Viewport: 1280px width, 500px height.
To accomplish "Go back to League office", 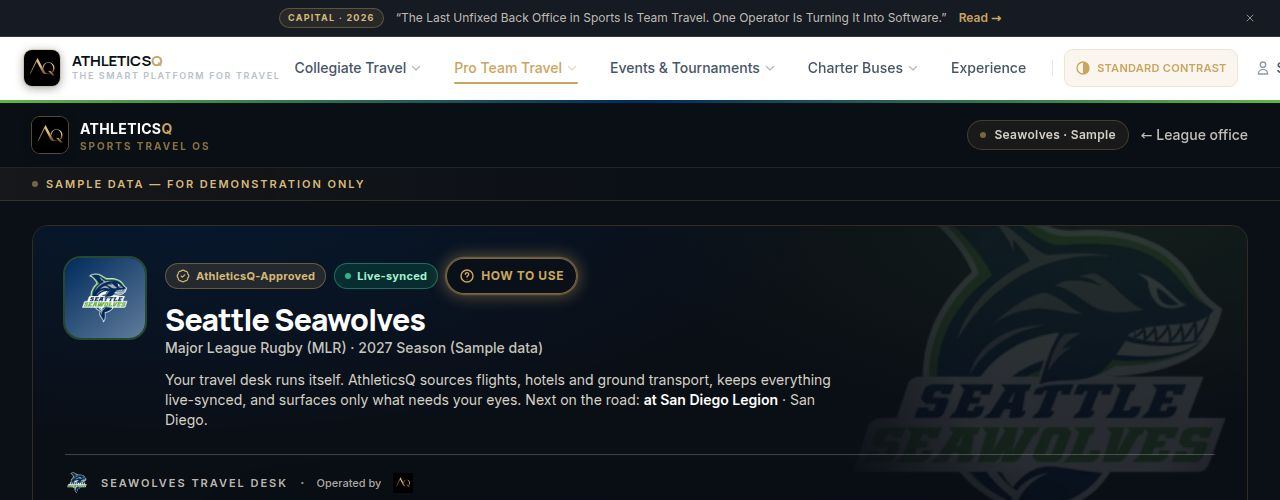I will click(1194, 135).
